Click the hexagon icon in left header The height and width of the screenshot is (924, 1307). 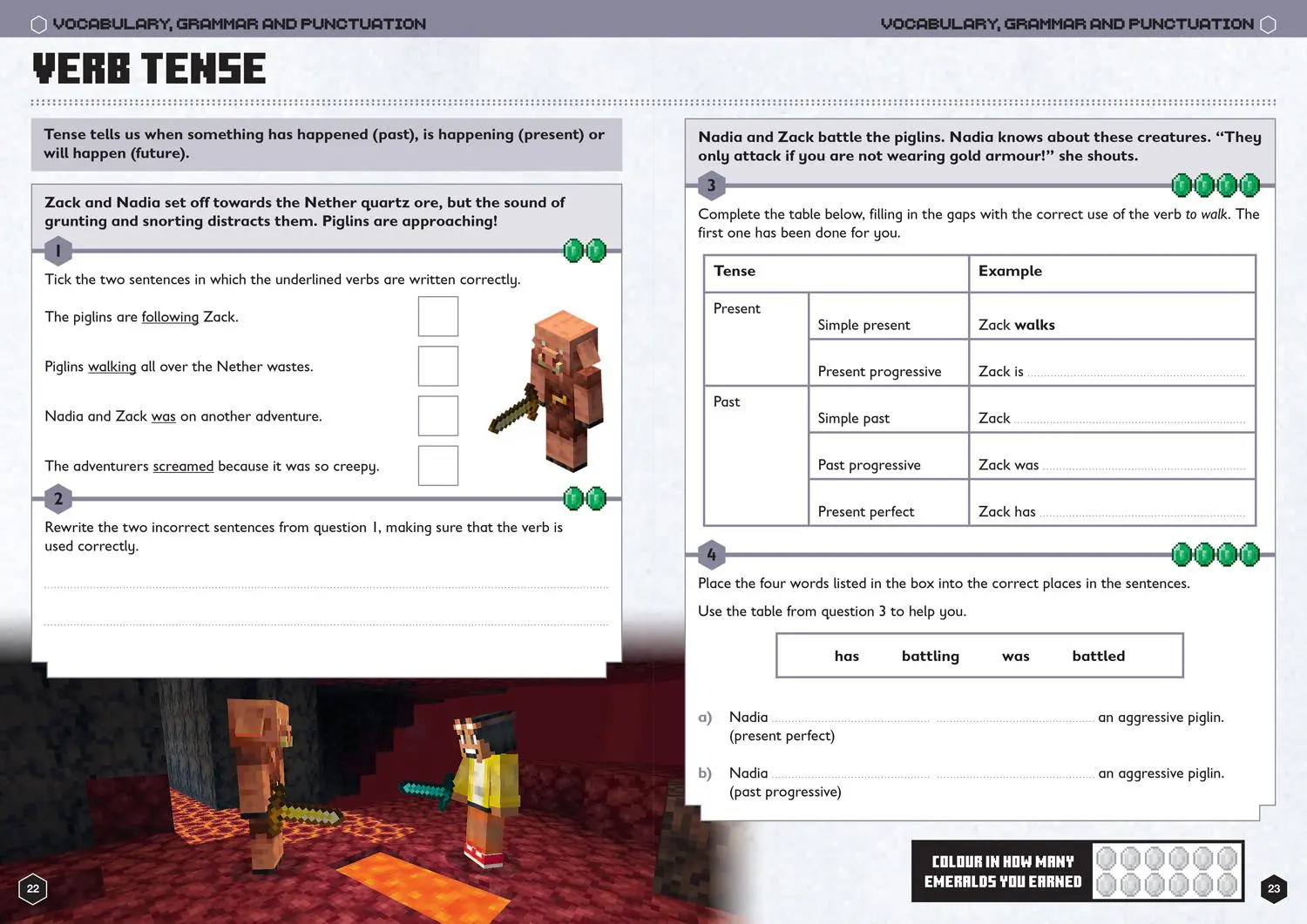pos(38,24)
